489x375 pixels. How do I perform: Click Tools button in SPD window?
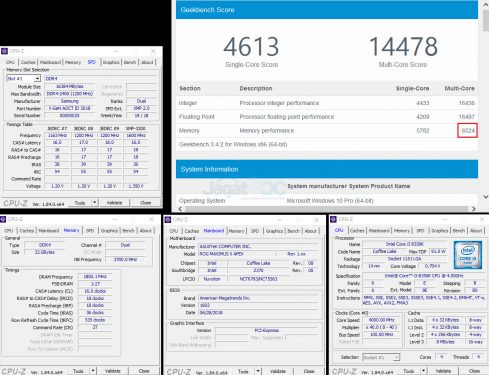point(80,203)
